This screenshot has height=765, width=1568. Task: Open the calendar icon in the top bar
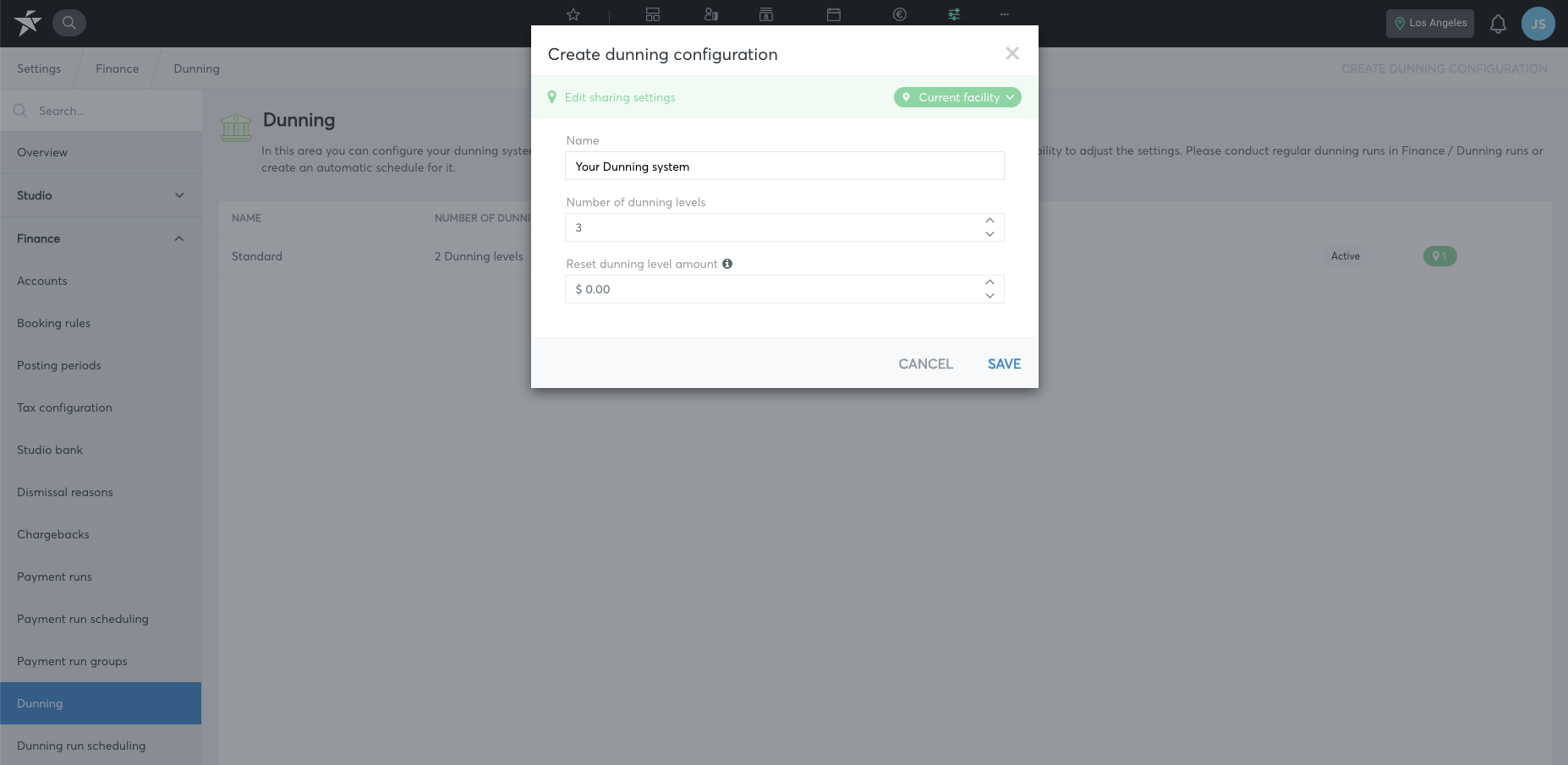point(834,14)
